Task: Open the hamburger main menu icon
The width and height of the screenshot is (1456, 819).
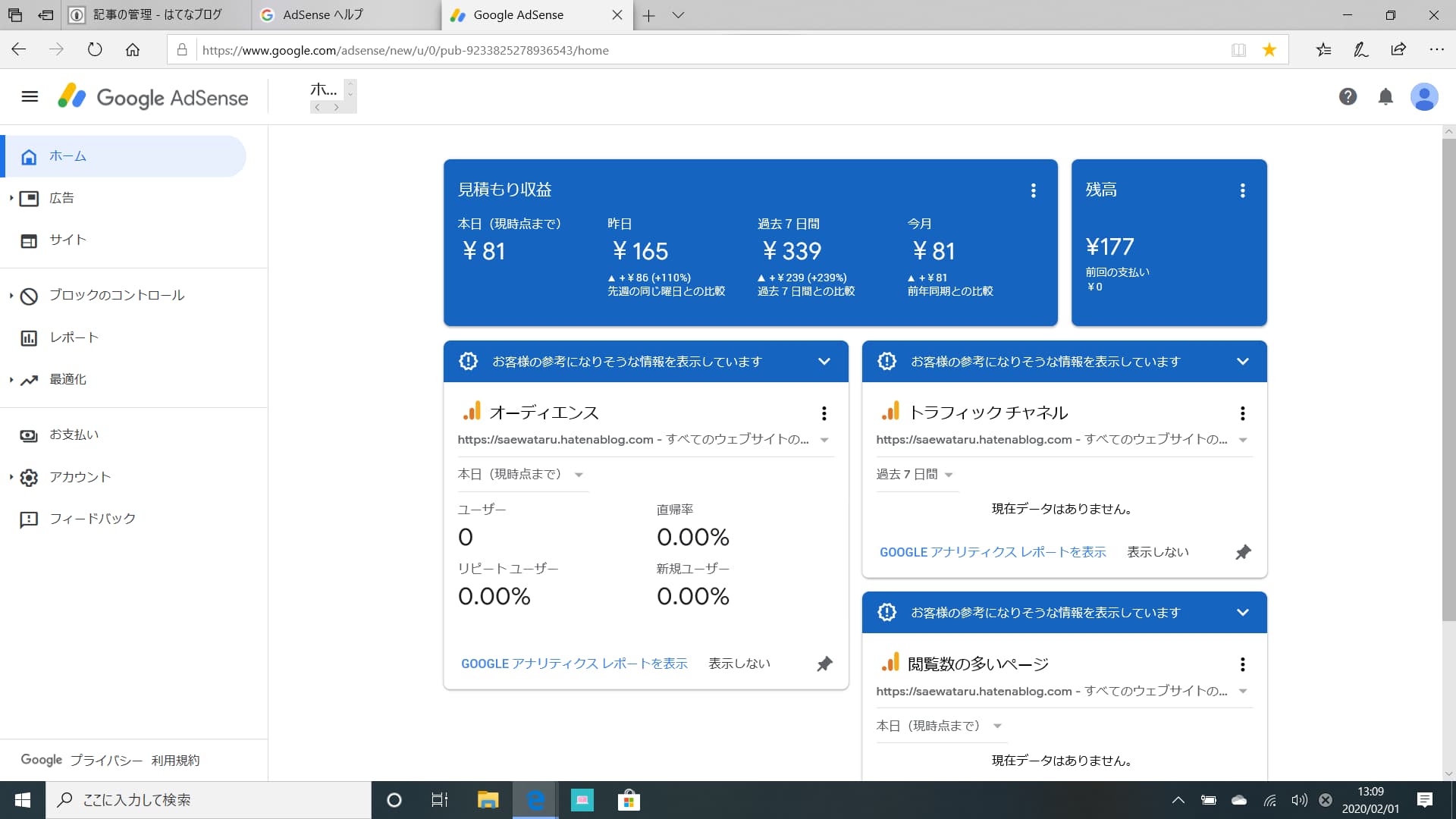Action: (30, 96)
